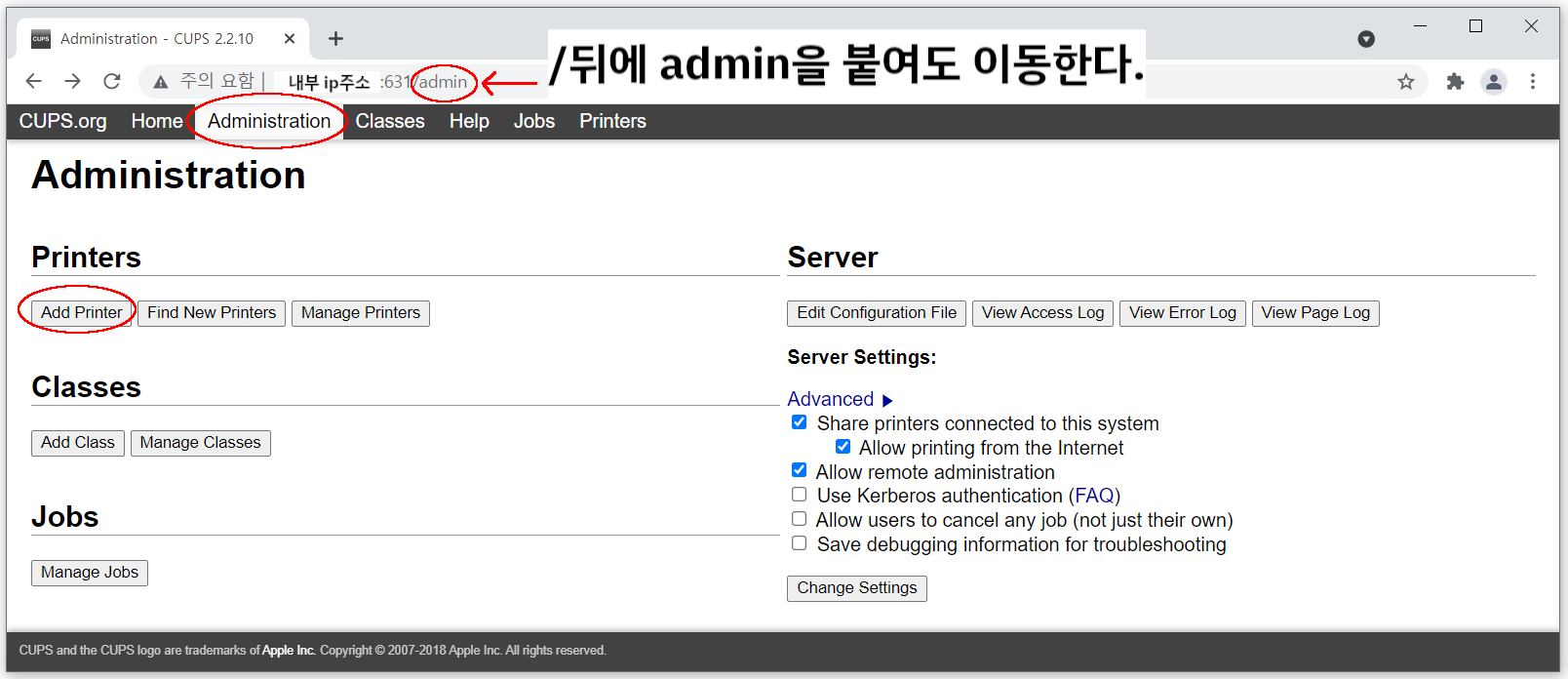Open the Classes navigation item
The image size is (1568, 679).
tap(390, 121)
